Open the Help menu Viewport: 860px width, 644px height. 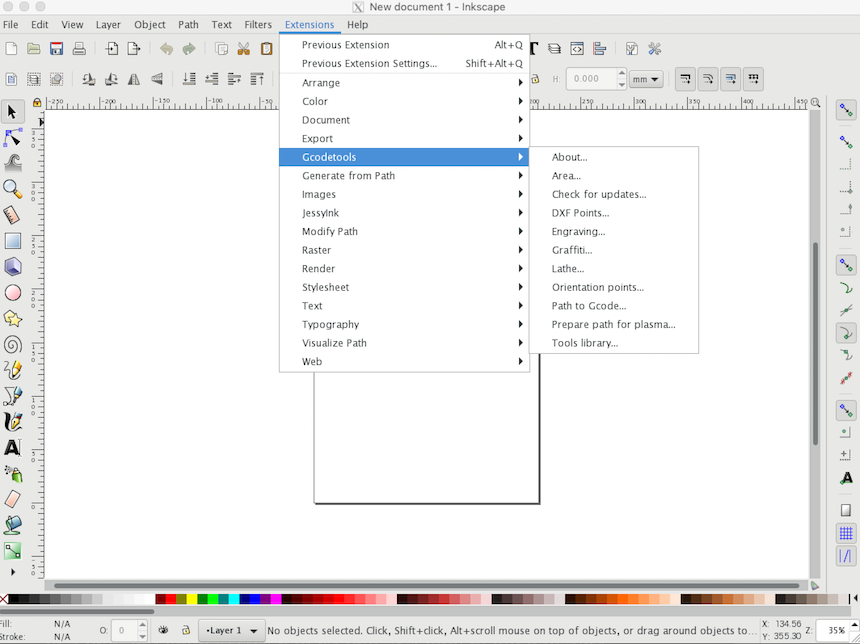(x=357, y=25)
